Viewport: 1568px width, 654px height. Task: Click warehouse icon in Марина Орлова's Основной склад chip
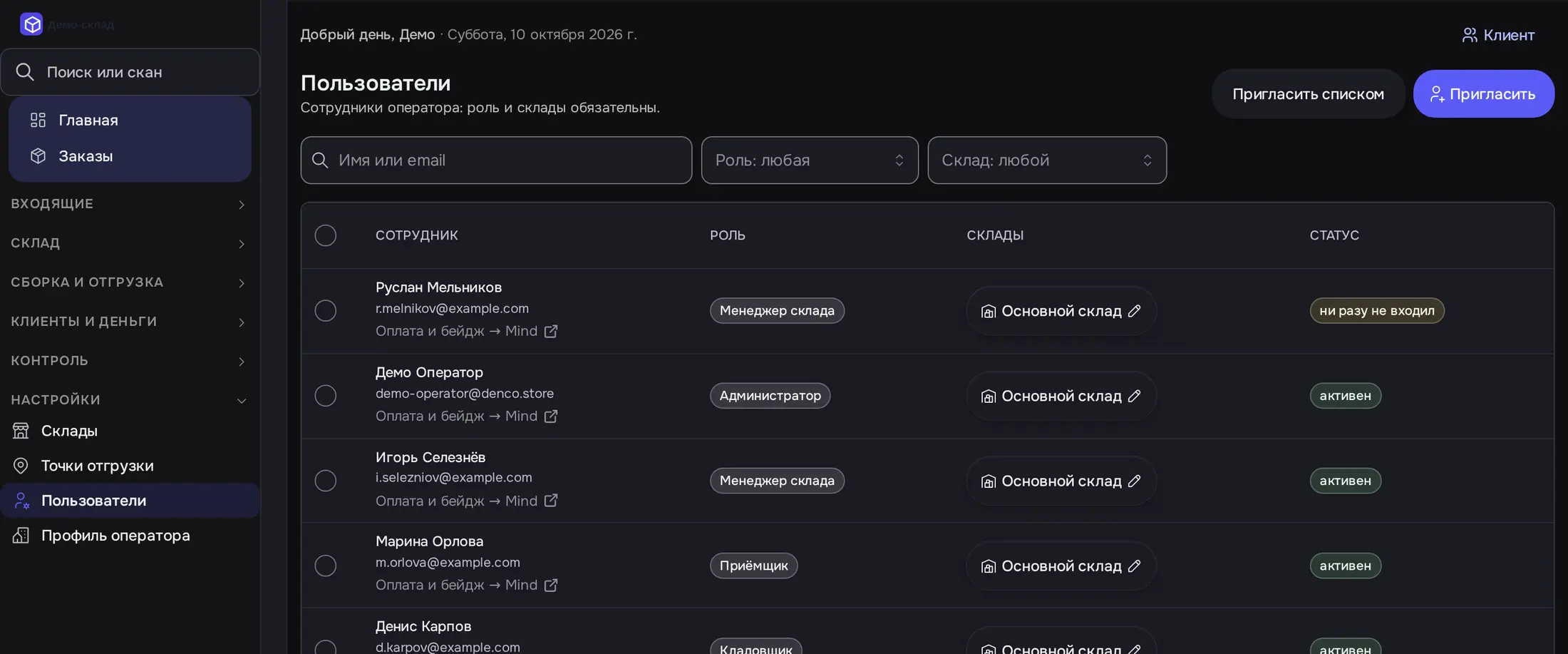(989, 566)
